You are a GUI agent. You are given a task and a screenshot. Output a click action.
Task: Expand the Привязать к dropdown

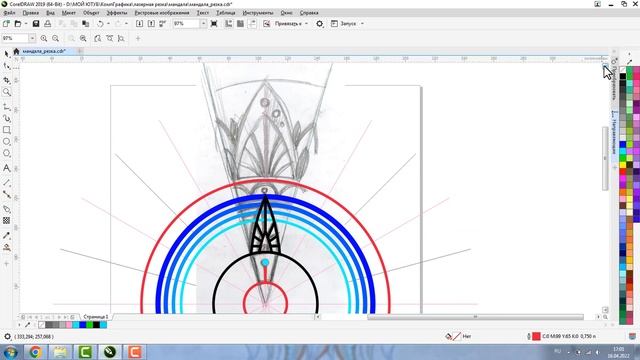(307, 24)
